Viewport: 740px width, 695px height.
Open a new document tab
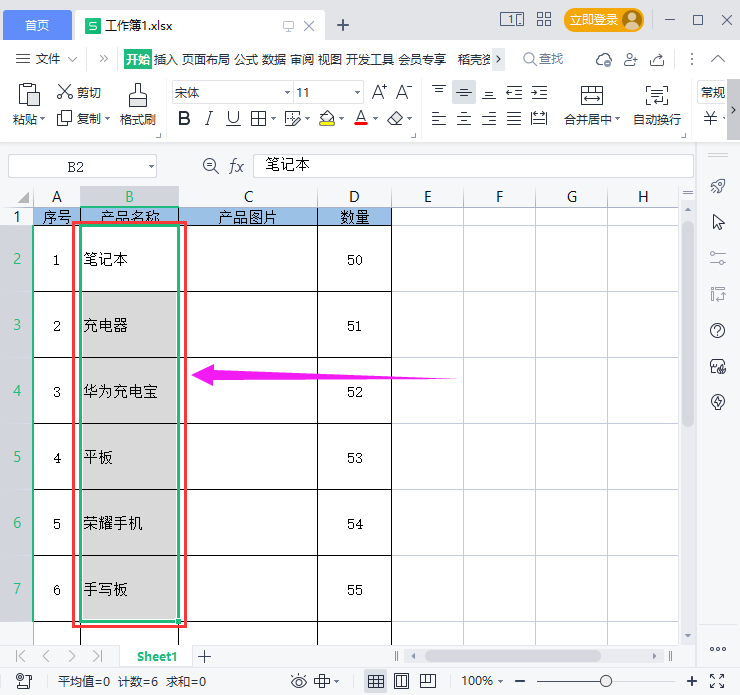pos(343,25)
